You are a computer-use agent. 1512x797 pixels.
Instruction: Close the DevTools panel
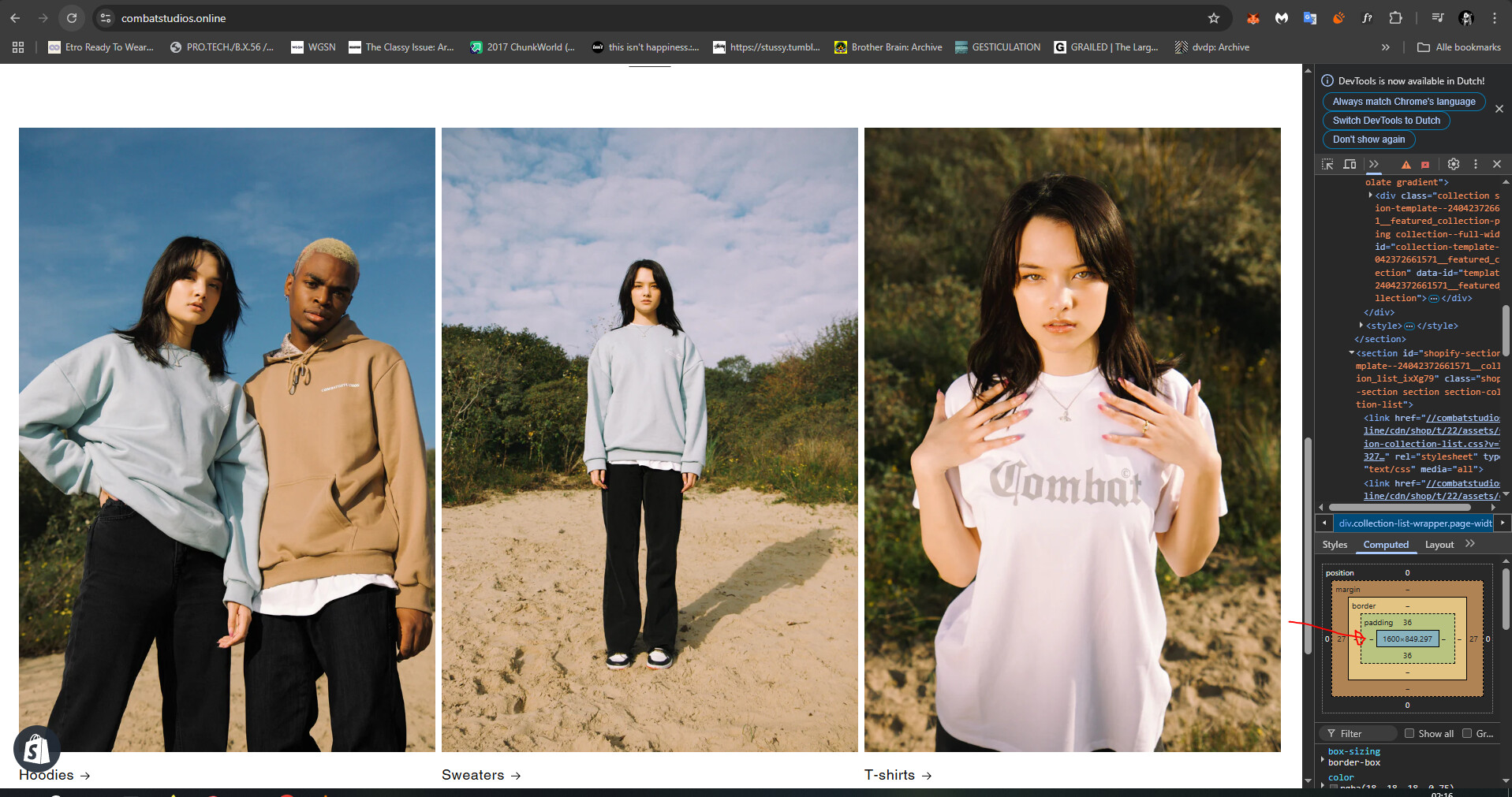[x=1497, y=164]
